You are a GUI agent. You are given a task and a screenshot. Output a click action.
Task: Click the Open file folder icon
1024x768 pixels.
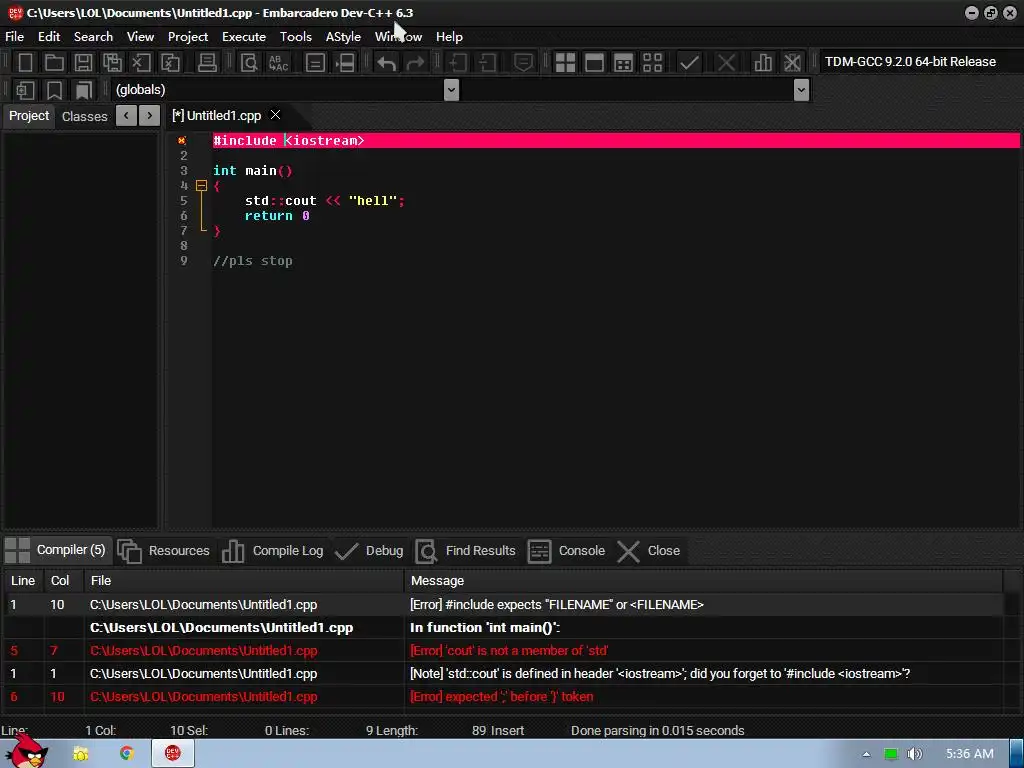tap(54, 63)
